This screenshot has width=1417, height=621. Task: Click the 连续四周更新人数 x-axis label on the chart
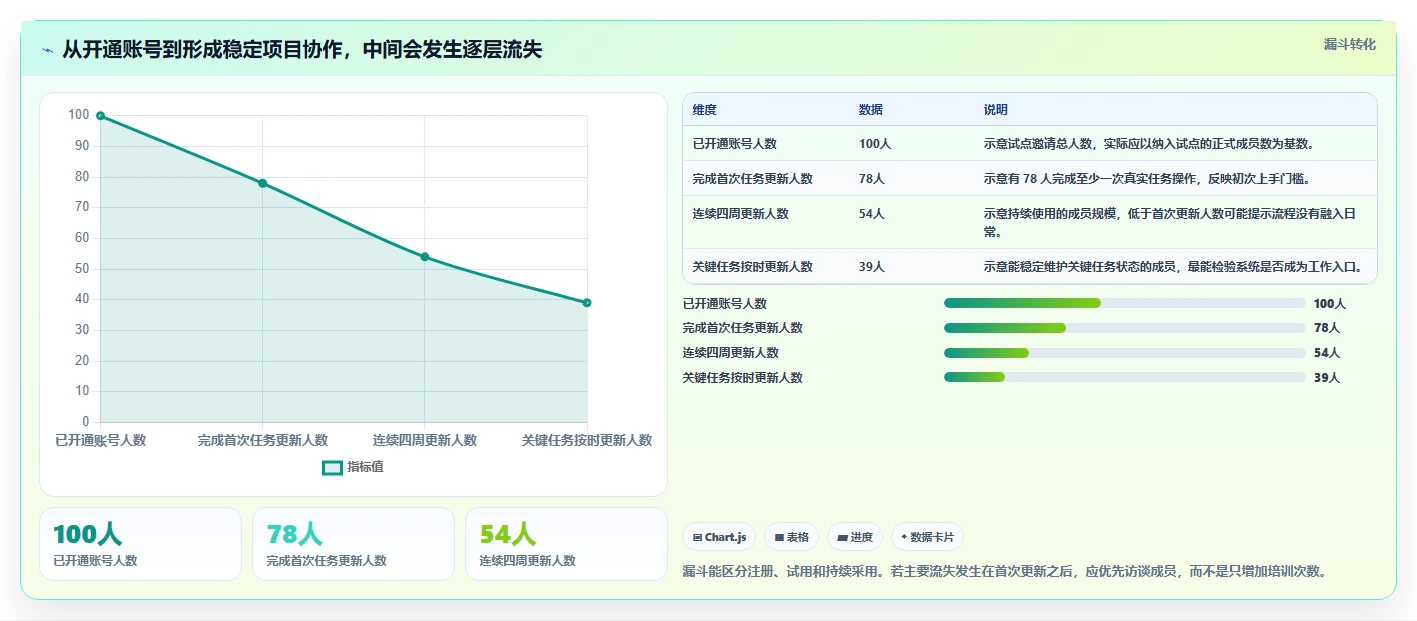coord(425,440)
